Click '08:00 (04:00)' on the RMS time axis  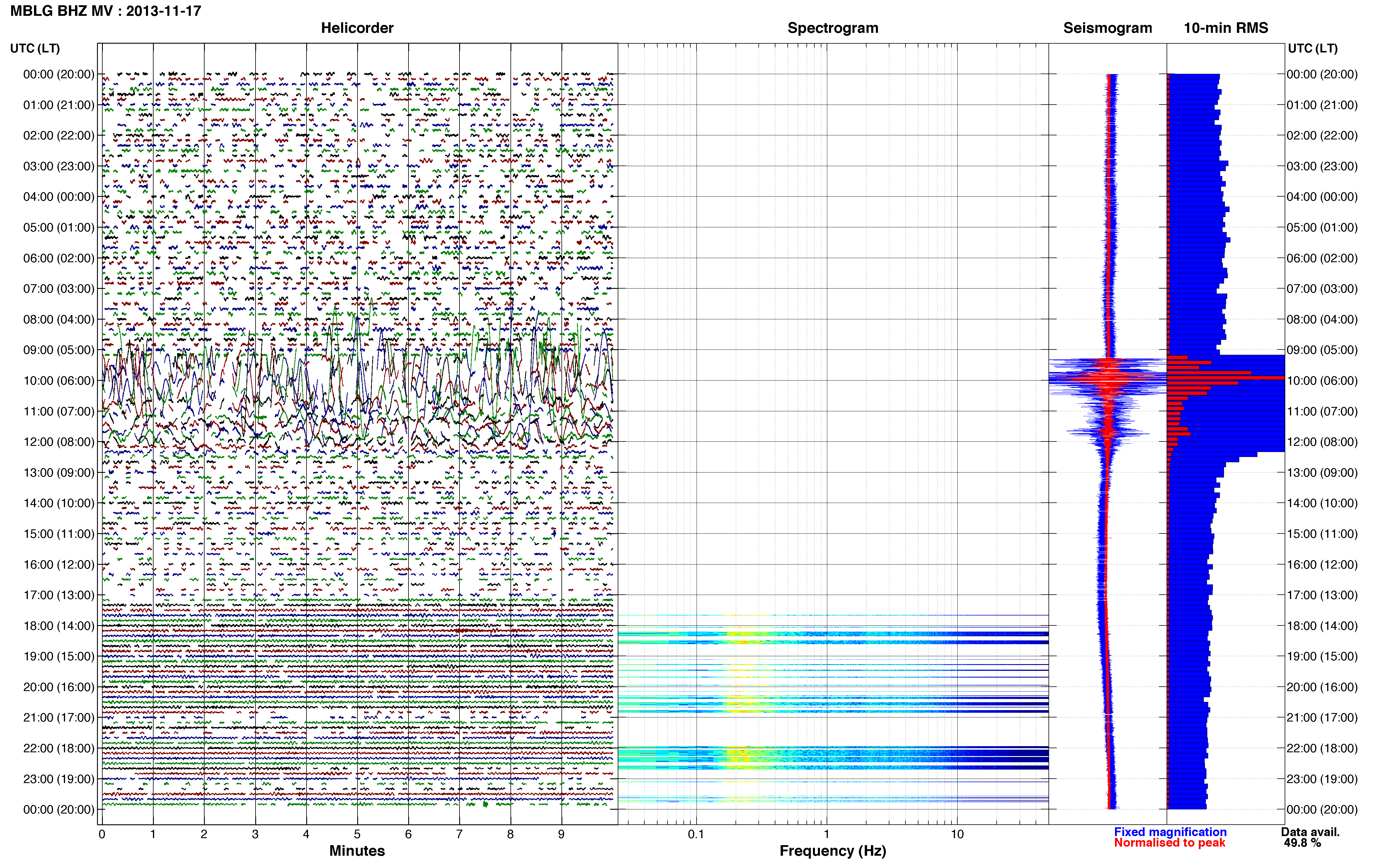coord(1322,319)
